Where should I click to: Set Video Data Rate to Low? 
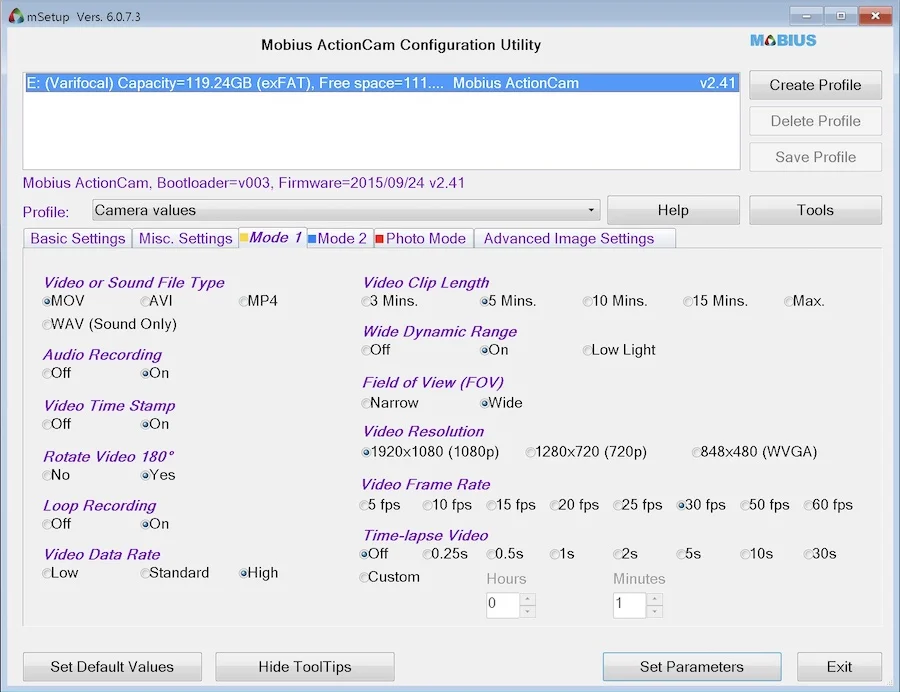[x=60, y=573]
